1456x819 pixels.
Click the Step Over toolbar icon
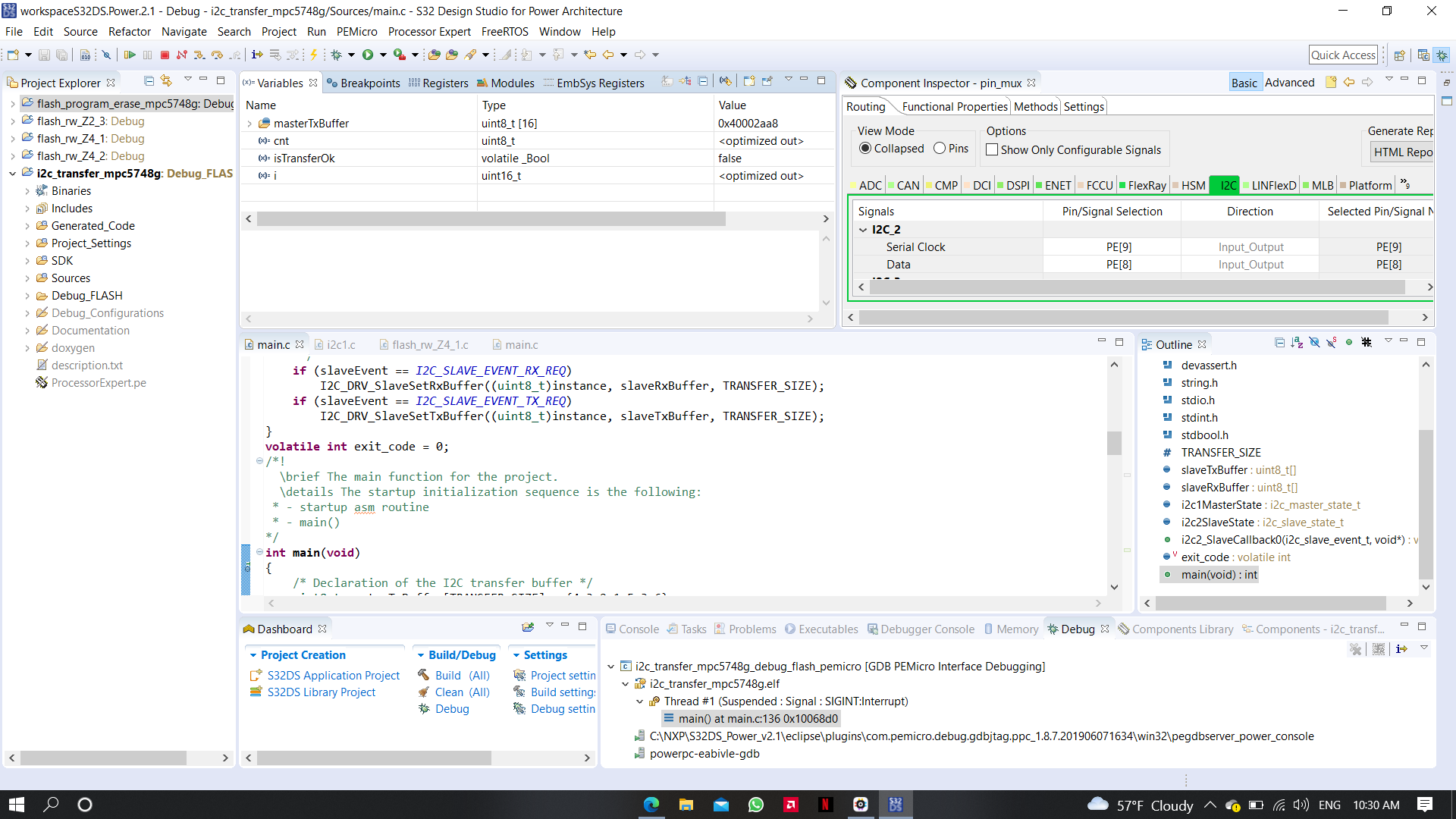coord(217,55)
